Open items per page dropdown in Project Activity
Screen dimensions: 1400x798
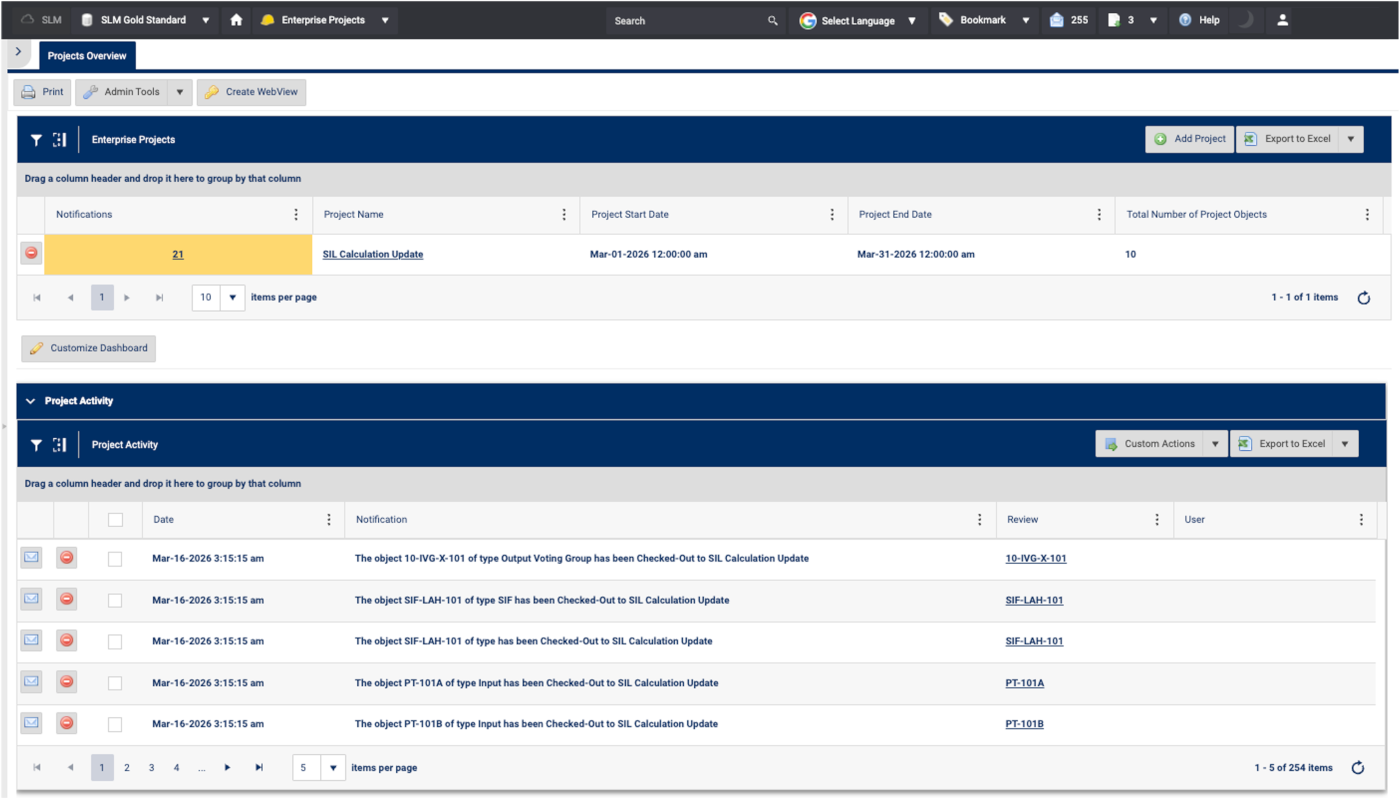click(333, 768)
